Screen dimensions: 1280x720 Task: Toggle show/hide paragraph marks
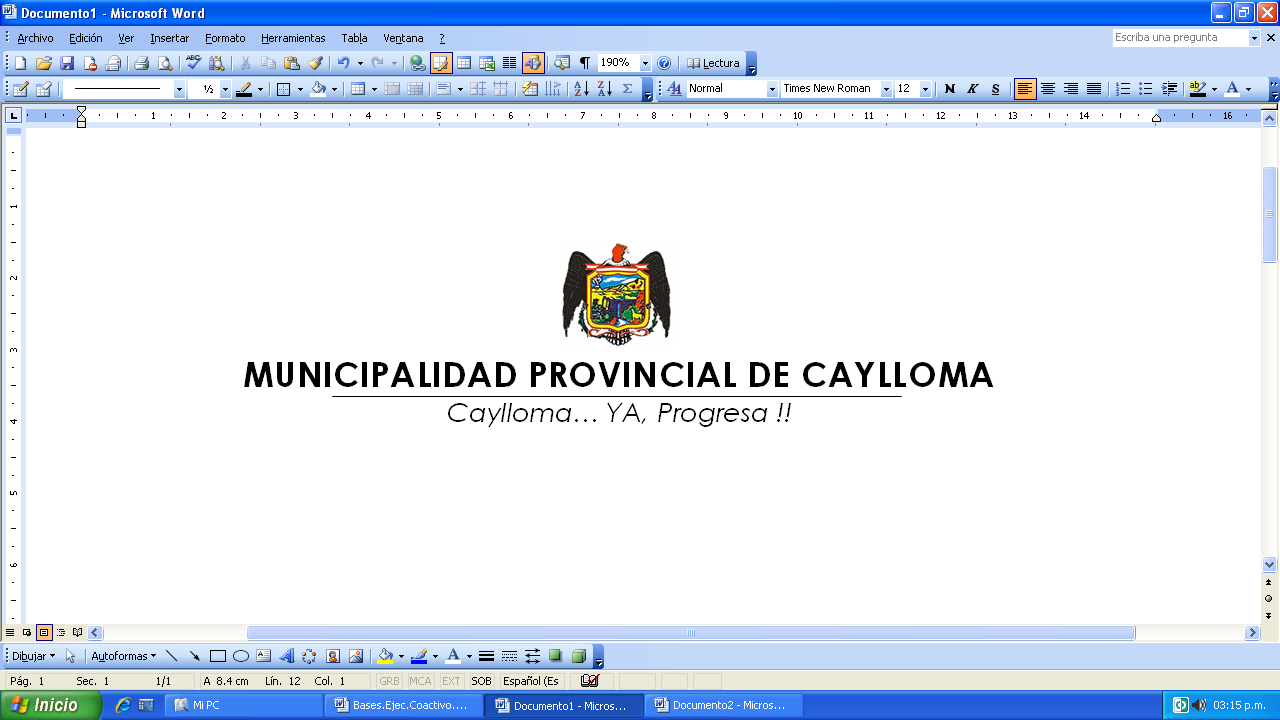[x=585, y=63]
